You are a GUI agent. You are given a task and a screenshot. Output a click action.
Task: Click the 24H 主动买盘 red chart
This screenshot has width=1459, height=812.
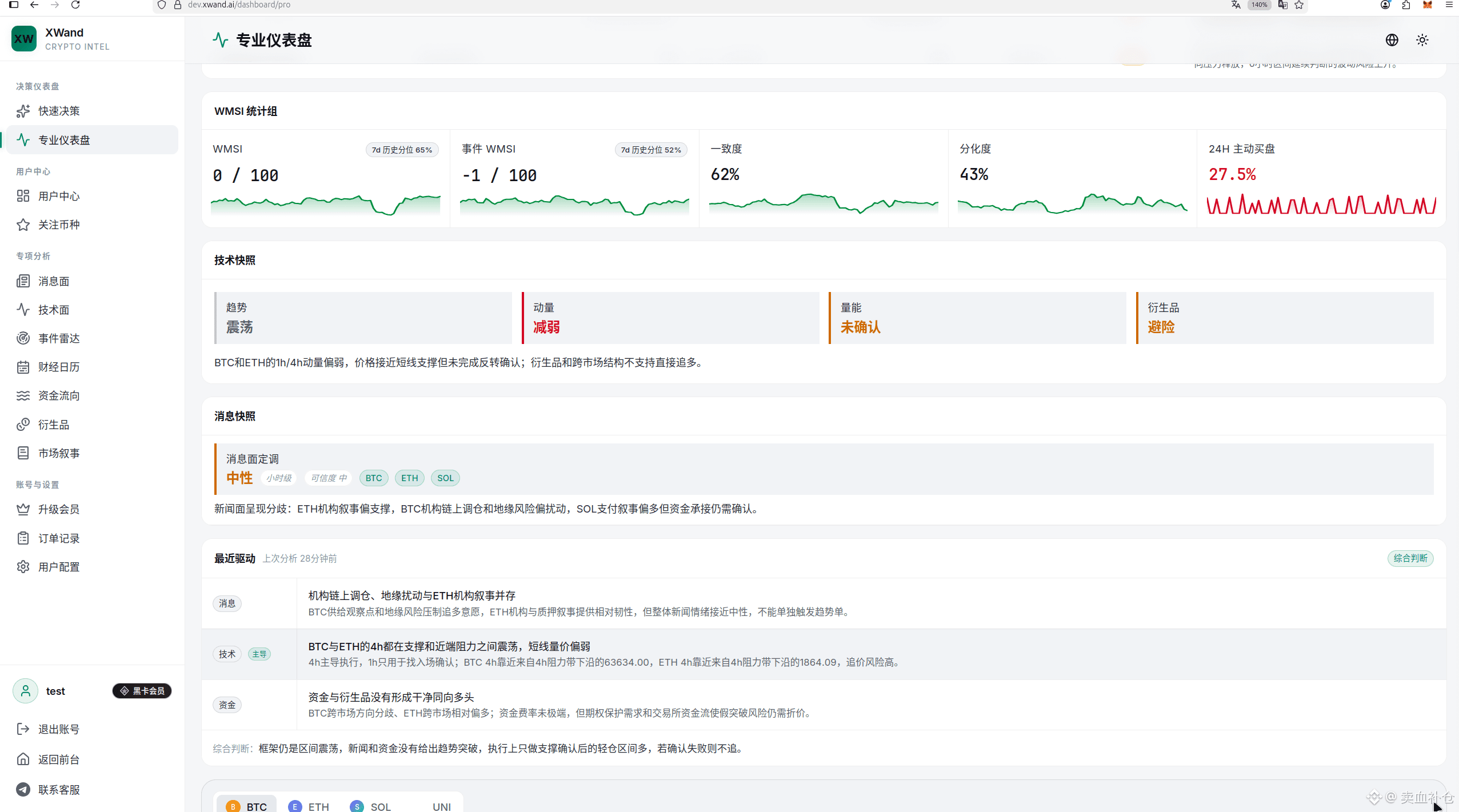[x=1321, y=205]
